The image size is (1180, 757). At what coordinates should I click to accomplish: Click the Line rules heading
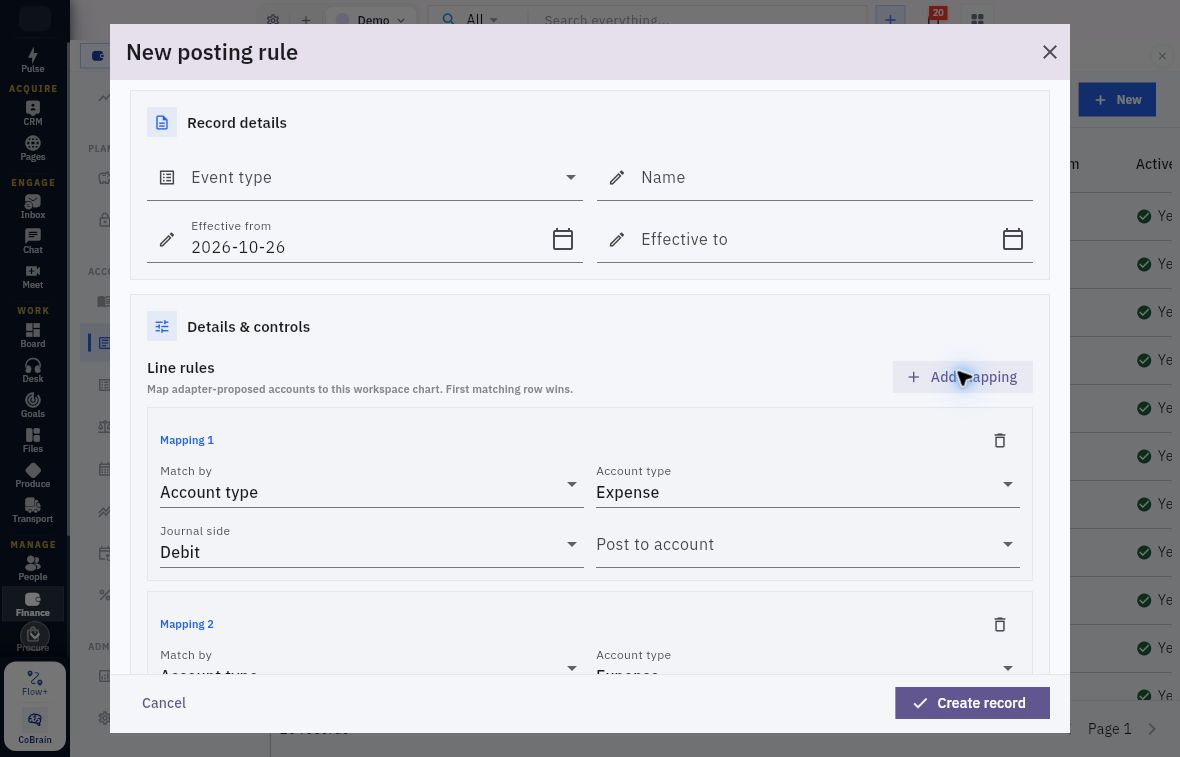[x=181, y=368]
